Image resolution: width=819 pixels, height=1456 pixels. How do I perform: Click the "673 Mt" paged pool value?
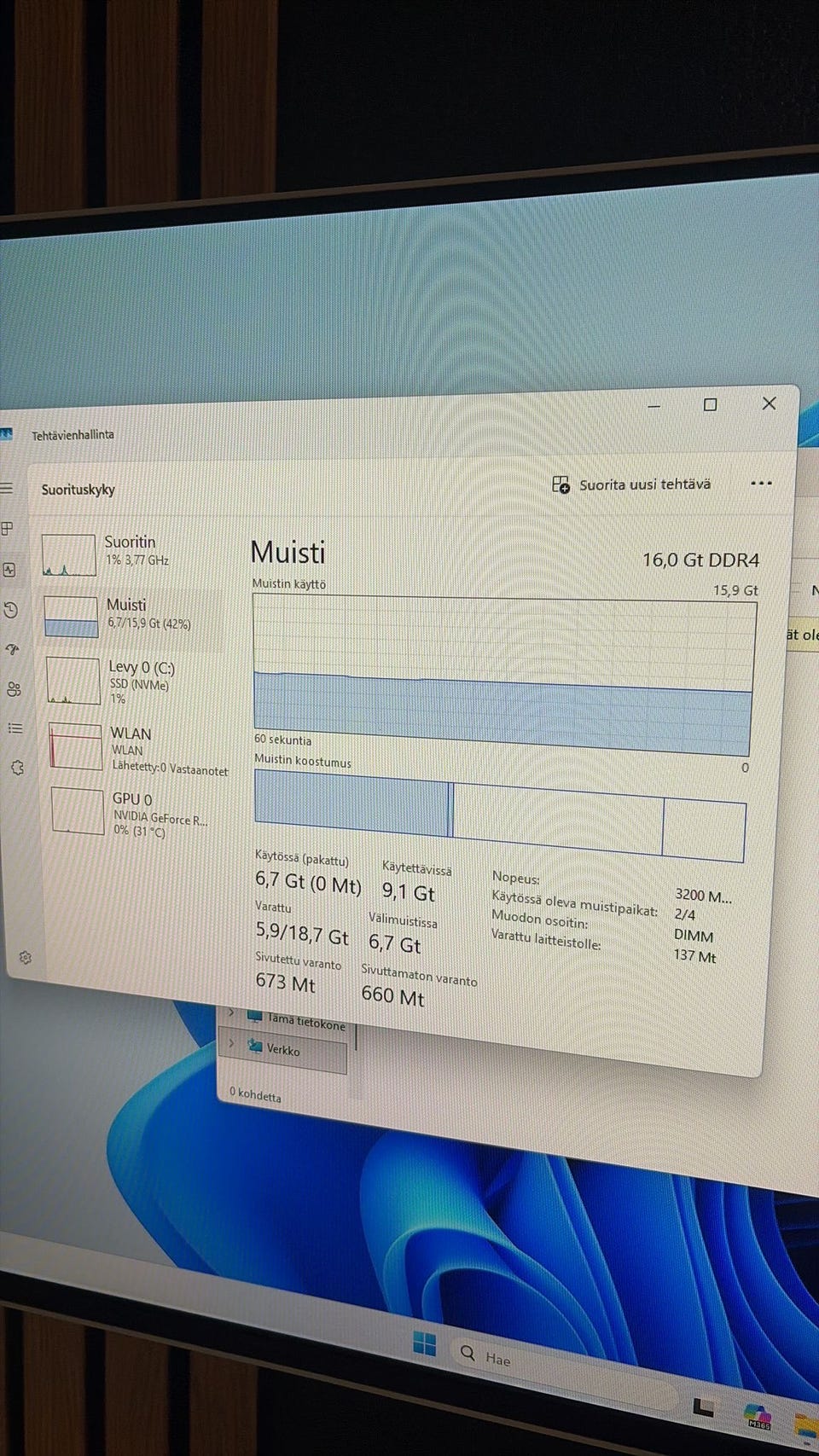pyautogui.click(x=285, y=983)
